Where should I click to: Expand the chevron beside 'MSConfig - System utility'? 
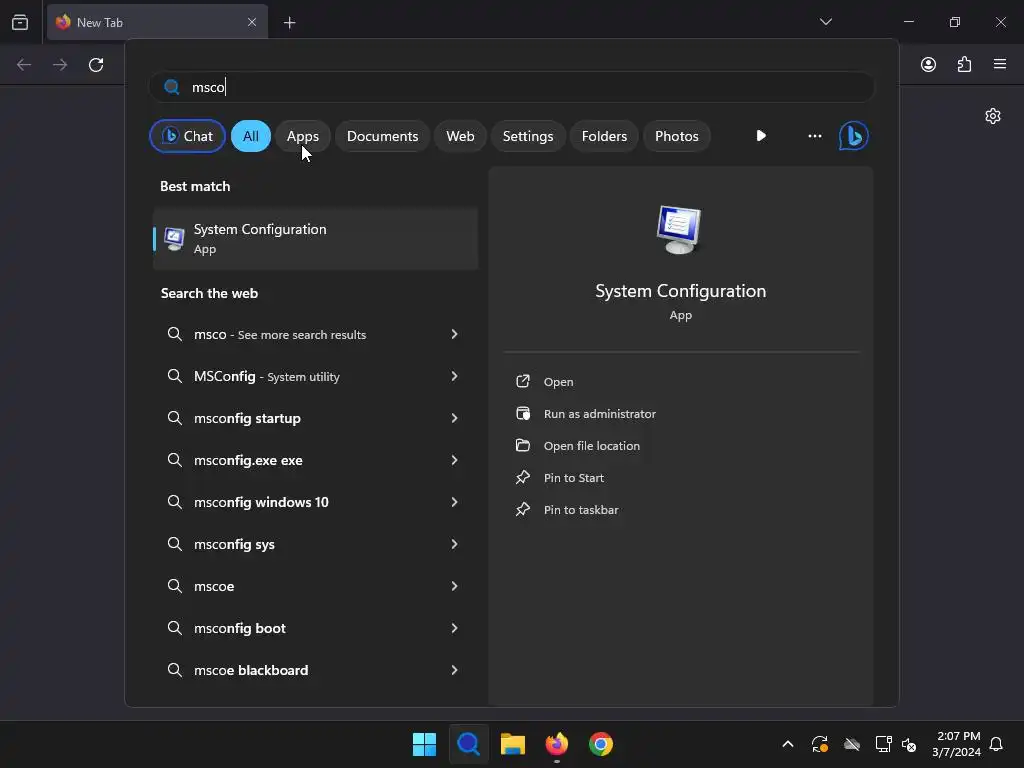point(455,376)
